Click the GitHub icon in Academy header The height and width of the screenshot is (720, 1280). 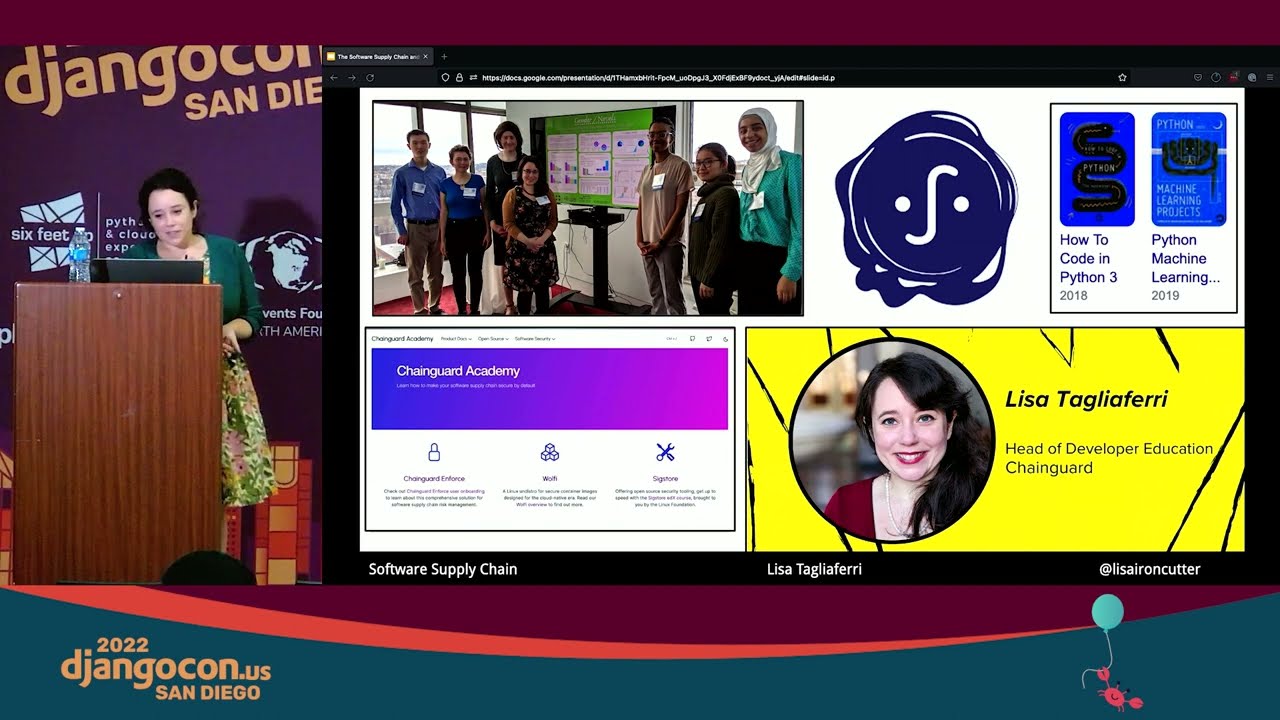tap(692, 339)
